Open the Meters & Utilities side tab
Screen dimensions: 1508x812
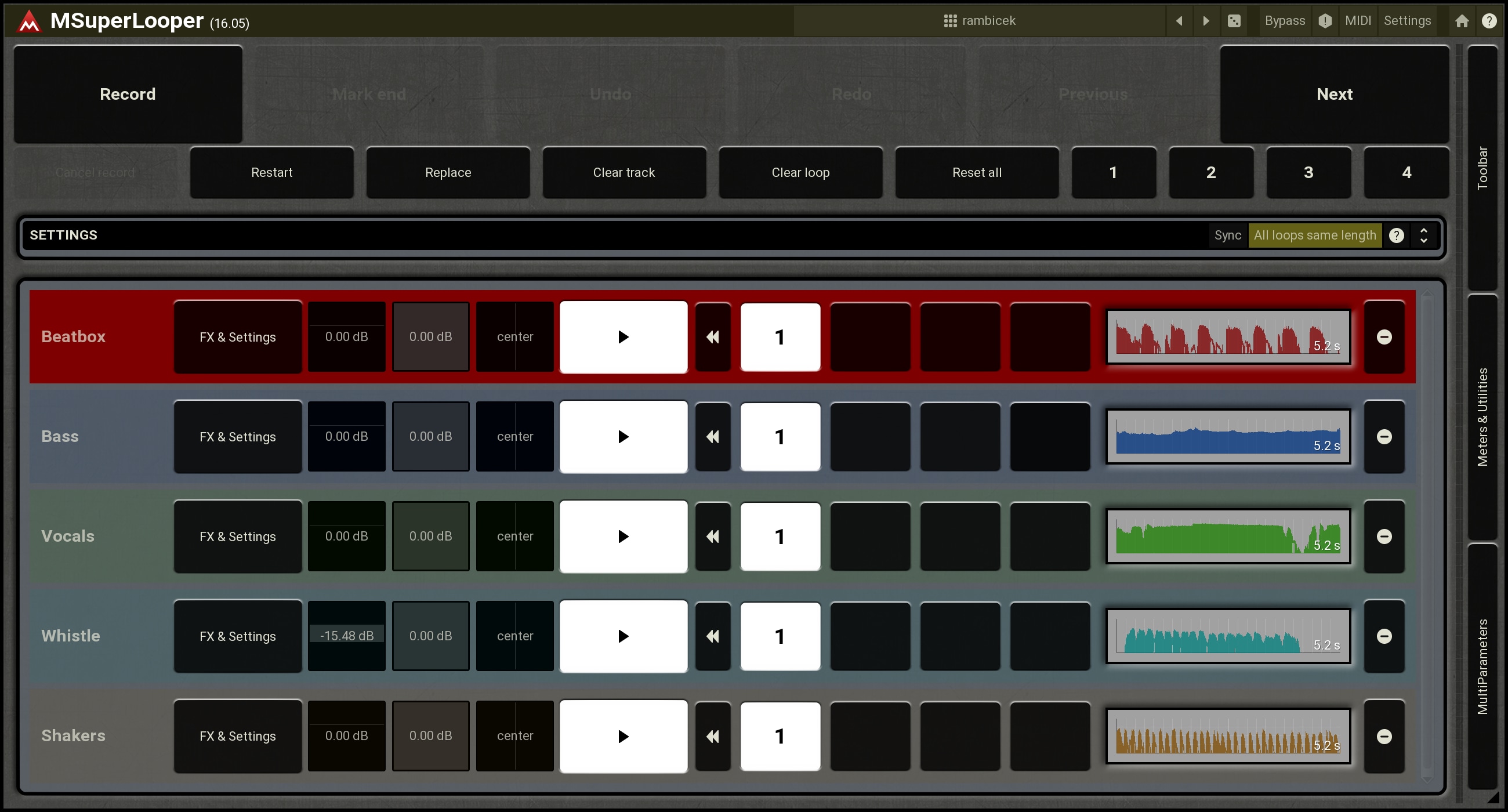click(x=1482, y=417)
